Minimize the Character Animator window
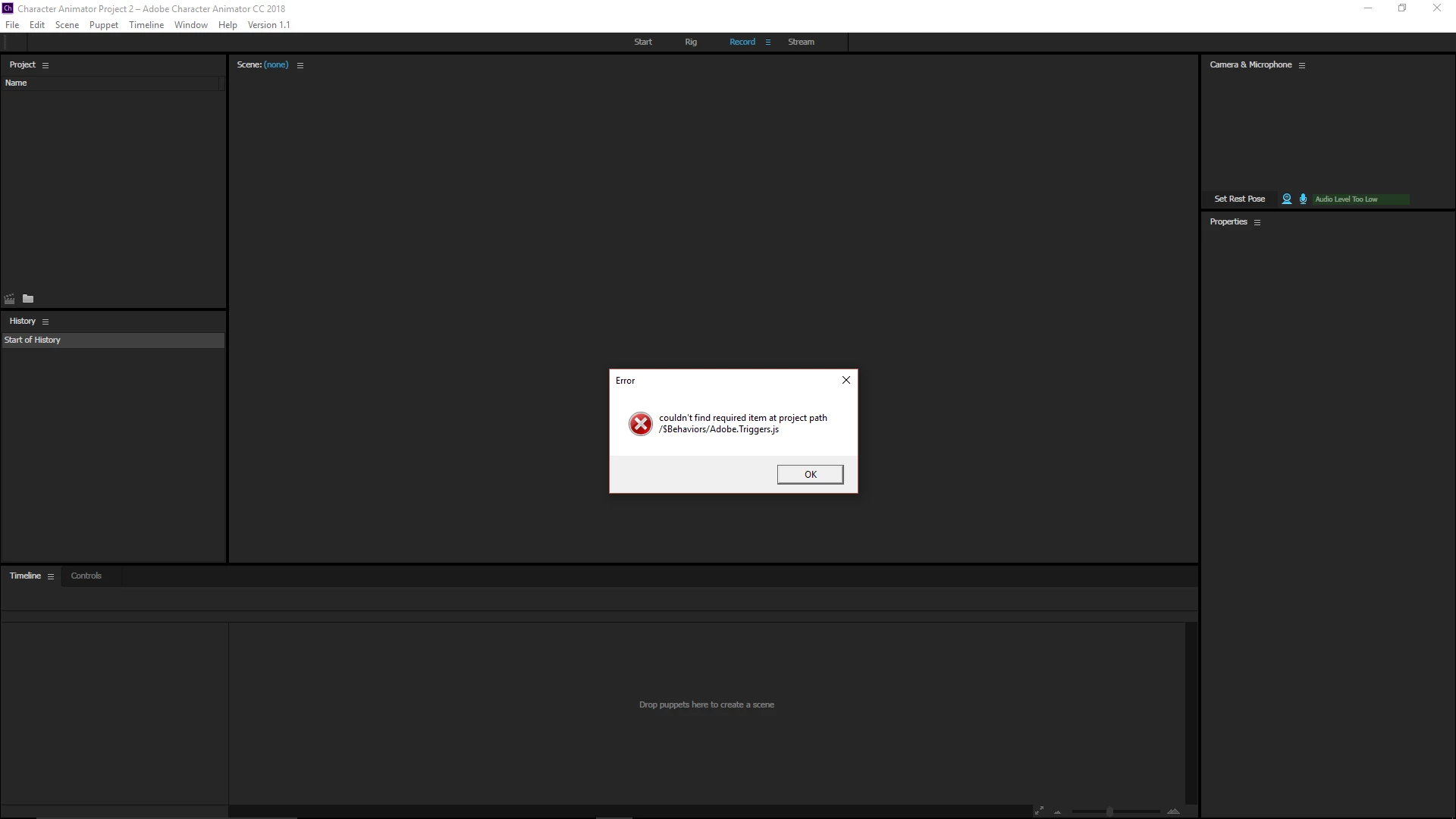This screenshot has height=819, width=1456. coord(1368,8)
